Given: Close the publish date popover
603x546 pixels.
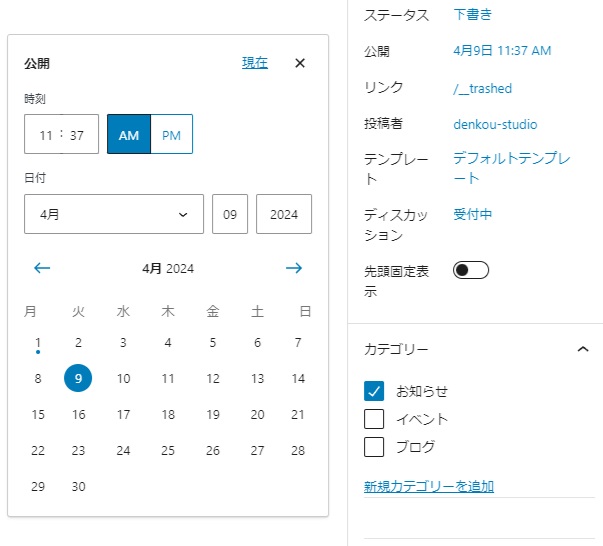Looking at the screenshot, I should [300, 63].
